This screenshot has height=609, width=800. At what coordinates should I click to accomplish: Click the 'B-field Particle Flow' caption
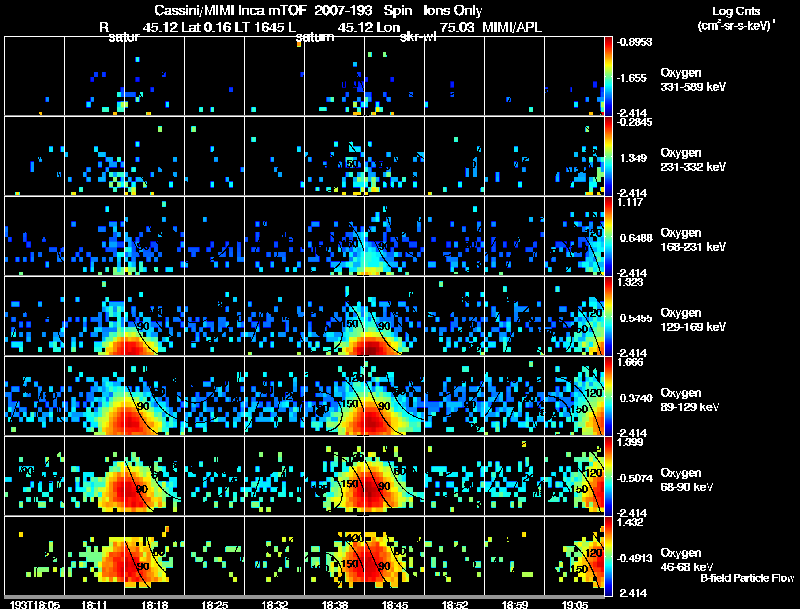[747, 578]
